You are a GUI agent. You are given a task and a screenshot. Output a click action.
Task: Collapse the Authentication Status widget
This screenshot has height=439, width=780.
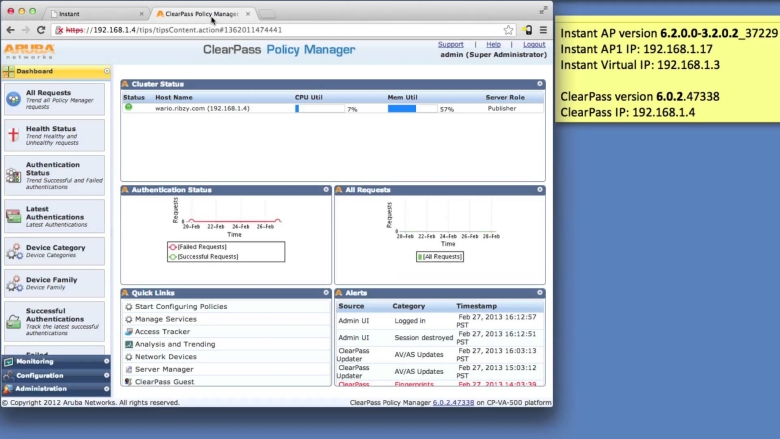point(326,189)
